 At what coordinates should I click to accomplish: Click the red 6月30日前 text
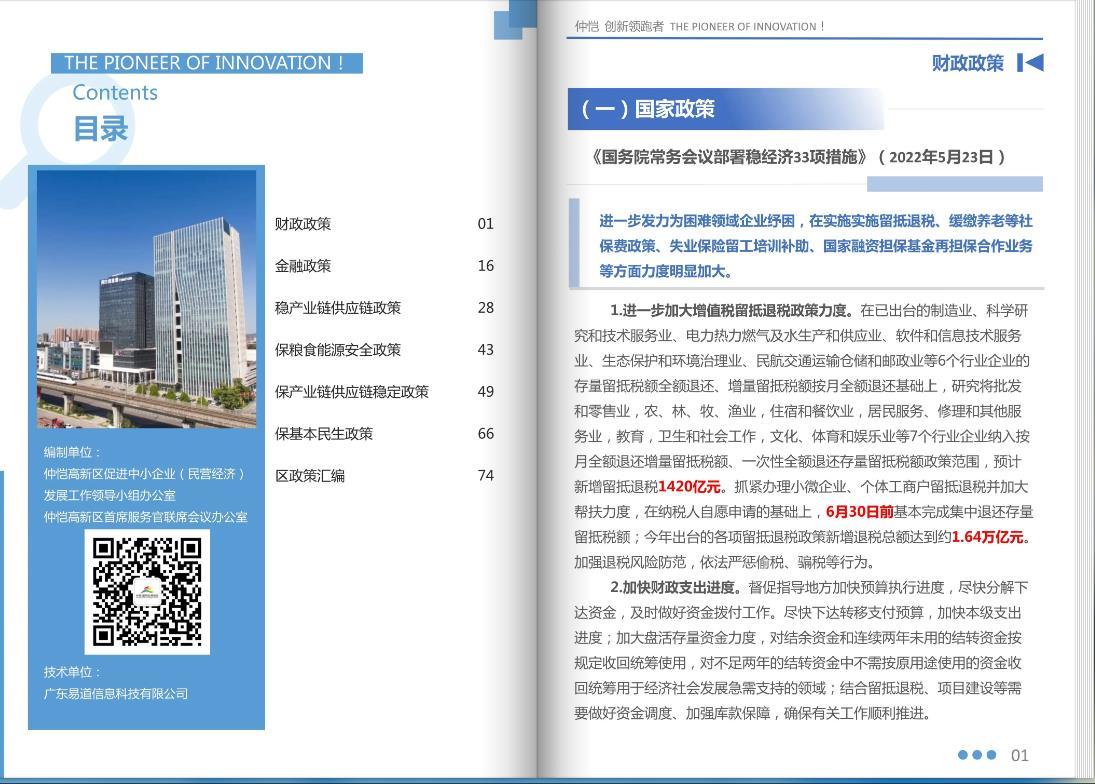[860, 512]
